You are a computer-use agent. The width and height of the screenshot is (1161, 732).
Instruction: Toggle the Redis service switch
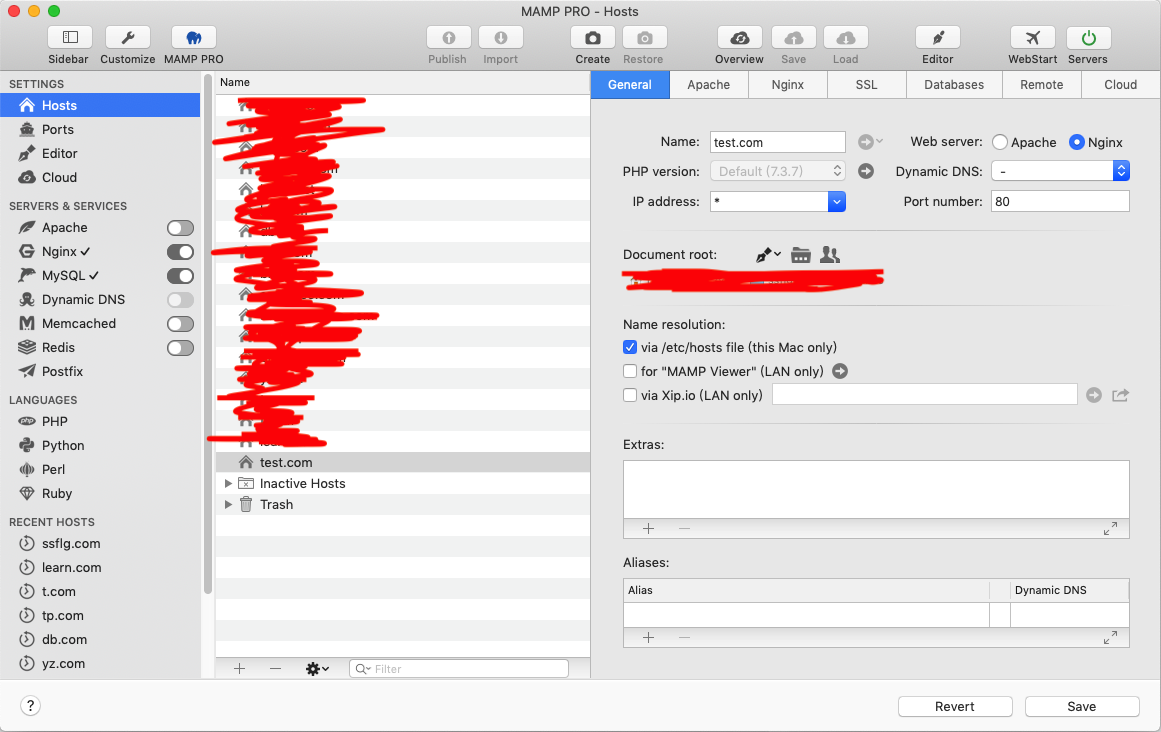(x=180, y=348)
